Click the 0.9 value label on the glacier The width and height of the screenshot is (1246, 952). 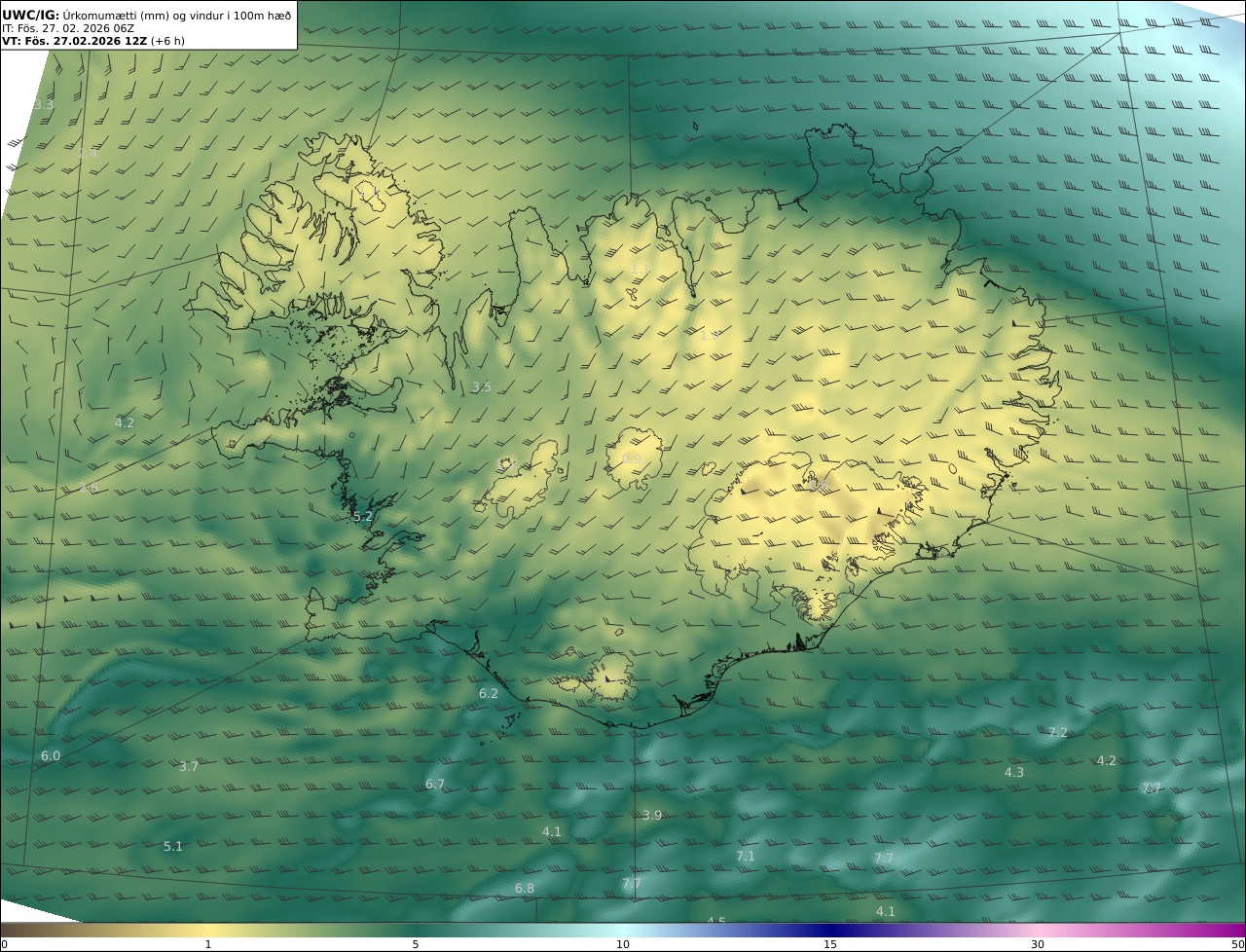click(x=632, y=459)
